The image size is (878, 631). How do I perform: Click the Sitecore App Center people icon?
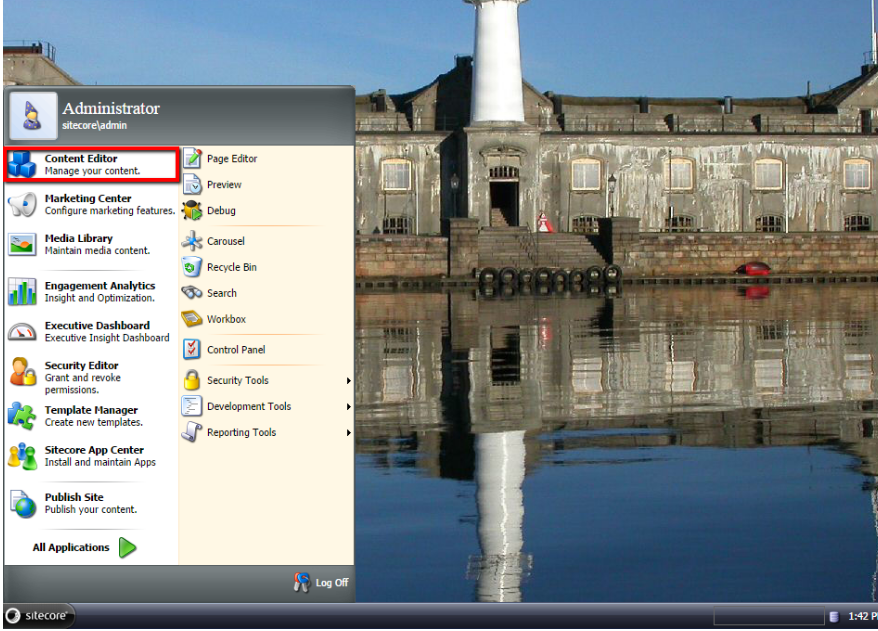[22, 456]
